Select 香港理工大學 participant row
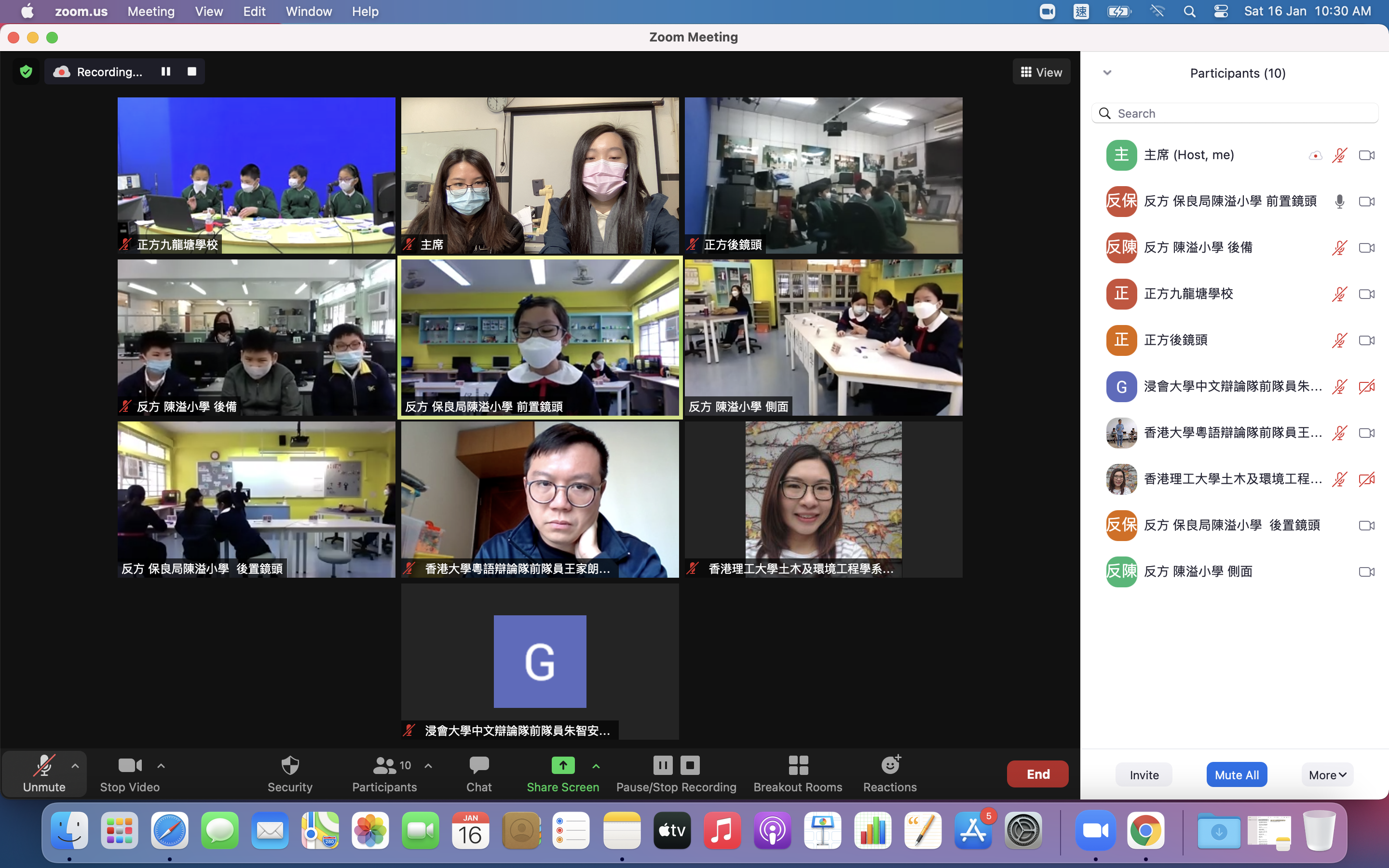1389x868 pixels. [1235, 479]
